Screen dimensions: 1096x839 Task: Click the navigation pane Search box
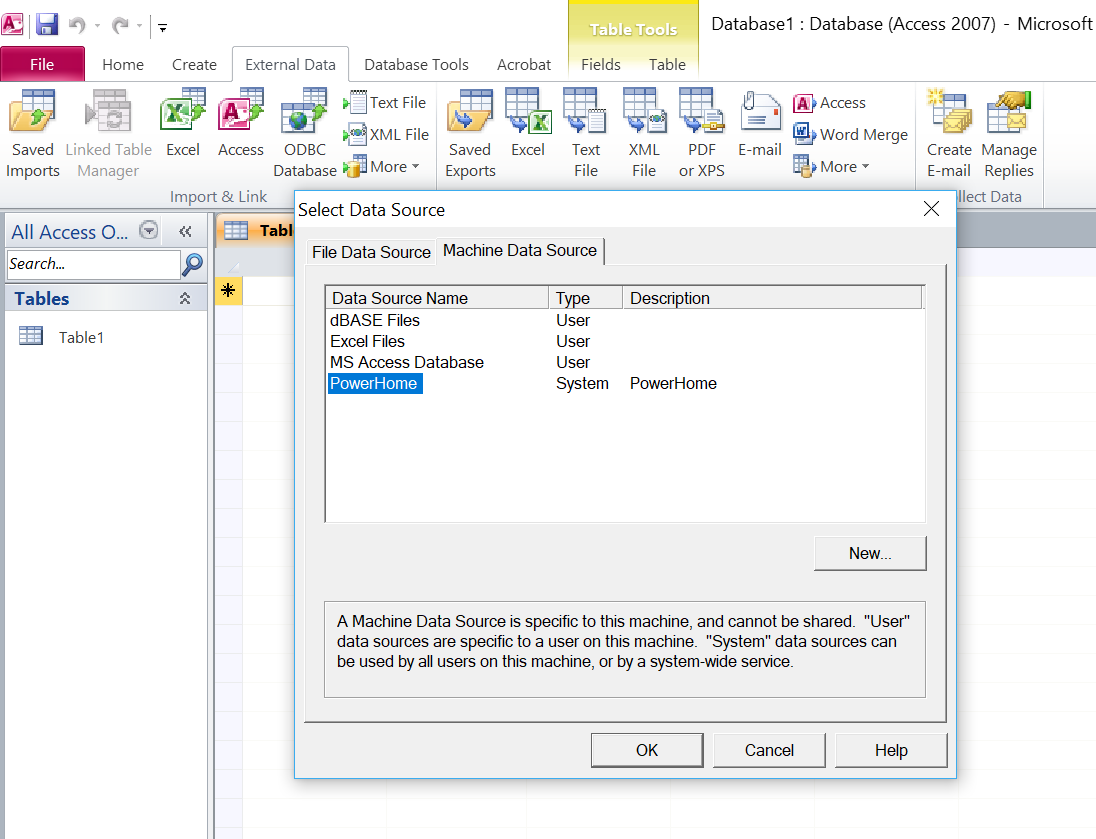[x=93, y=264]
